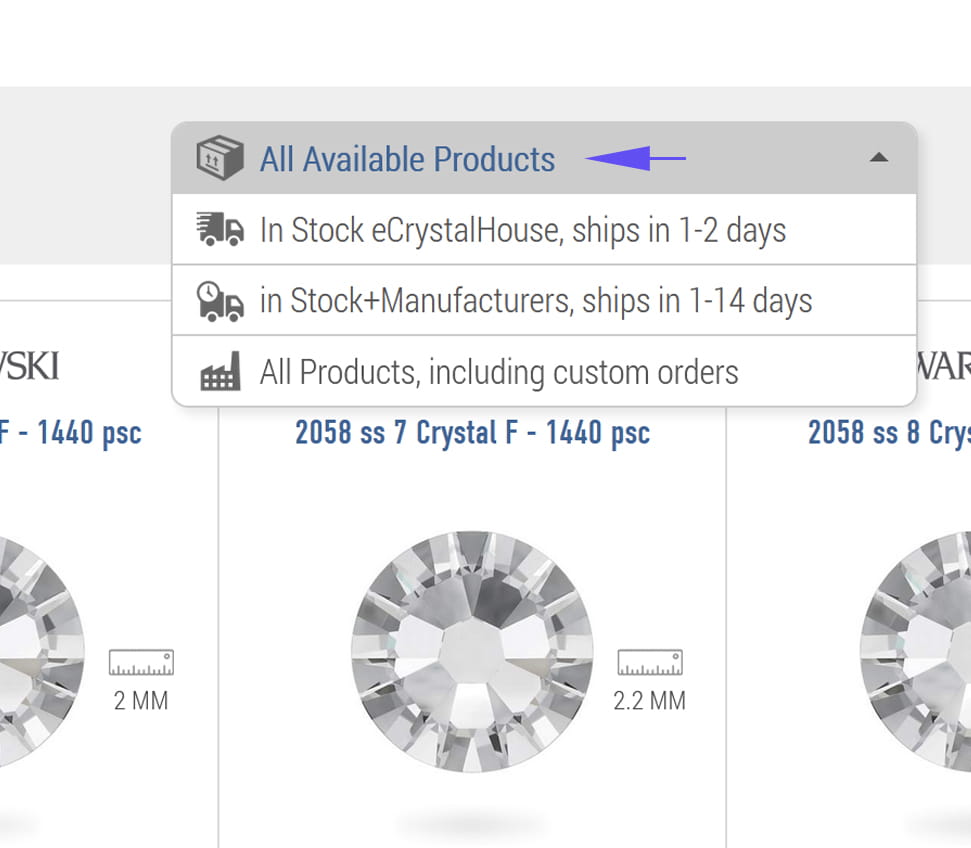Viewport: 971px width, 848px height.
Task: Click the 2058 ss 8 crystal image
Action: tap(915, 652)
